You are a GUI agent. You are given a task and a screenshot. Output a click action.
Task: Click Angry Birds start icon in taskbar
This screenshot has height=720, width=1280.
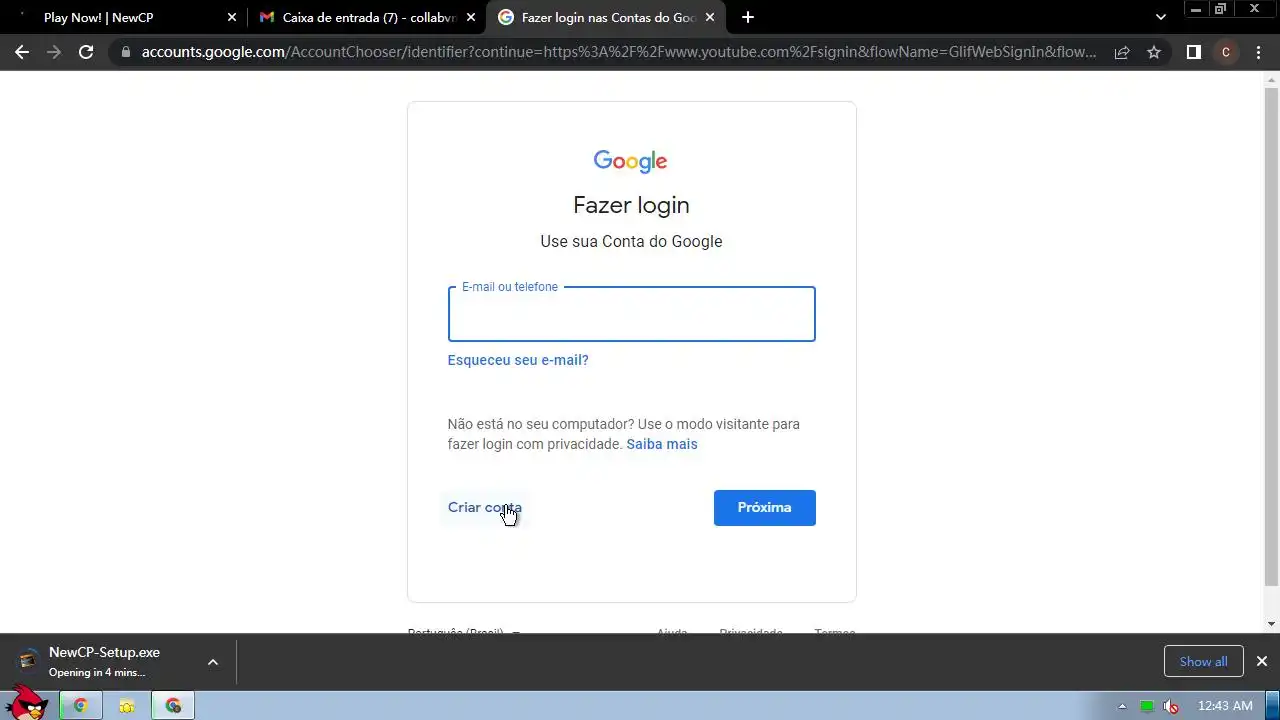pos(27,703)
